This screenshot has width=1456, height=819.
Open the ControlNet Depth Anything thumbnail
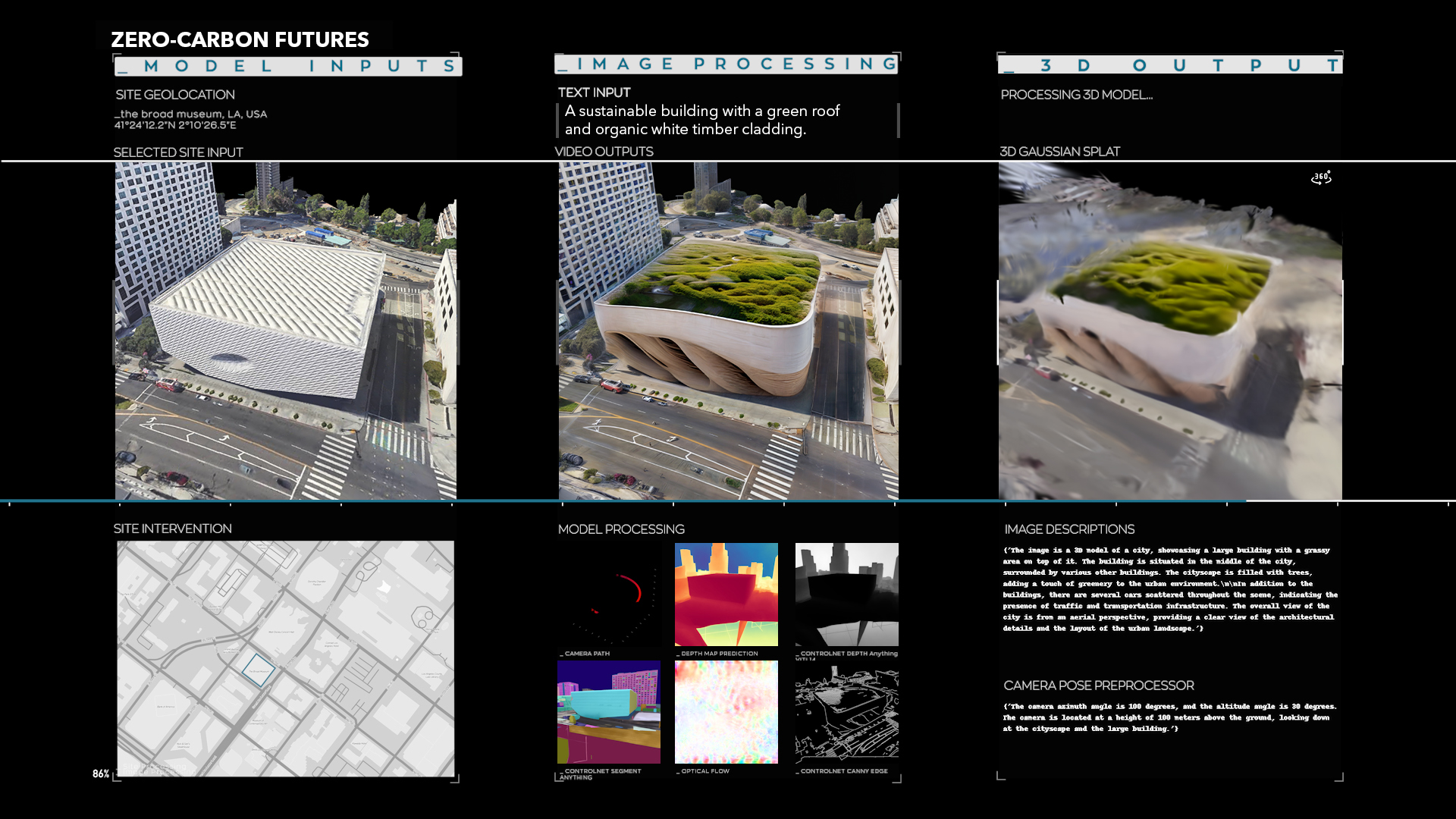point(846,595)
